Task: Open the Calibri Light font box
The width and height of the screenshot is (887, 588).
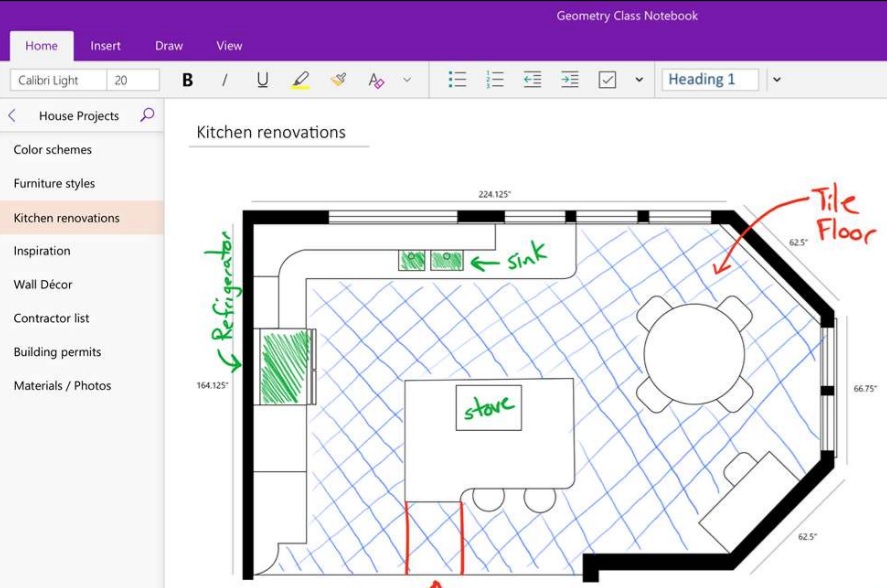Action: tap(58, 80)
